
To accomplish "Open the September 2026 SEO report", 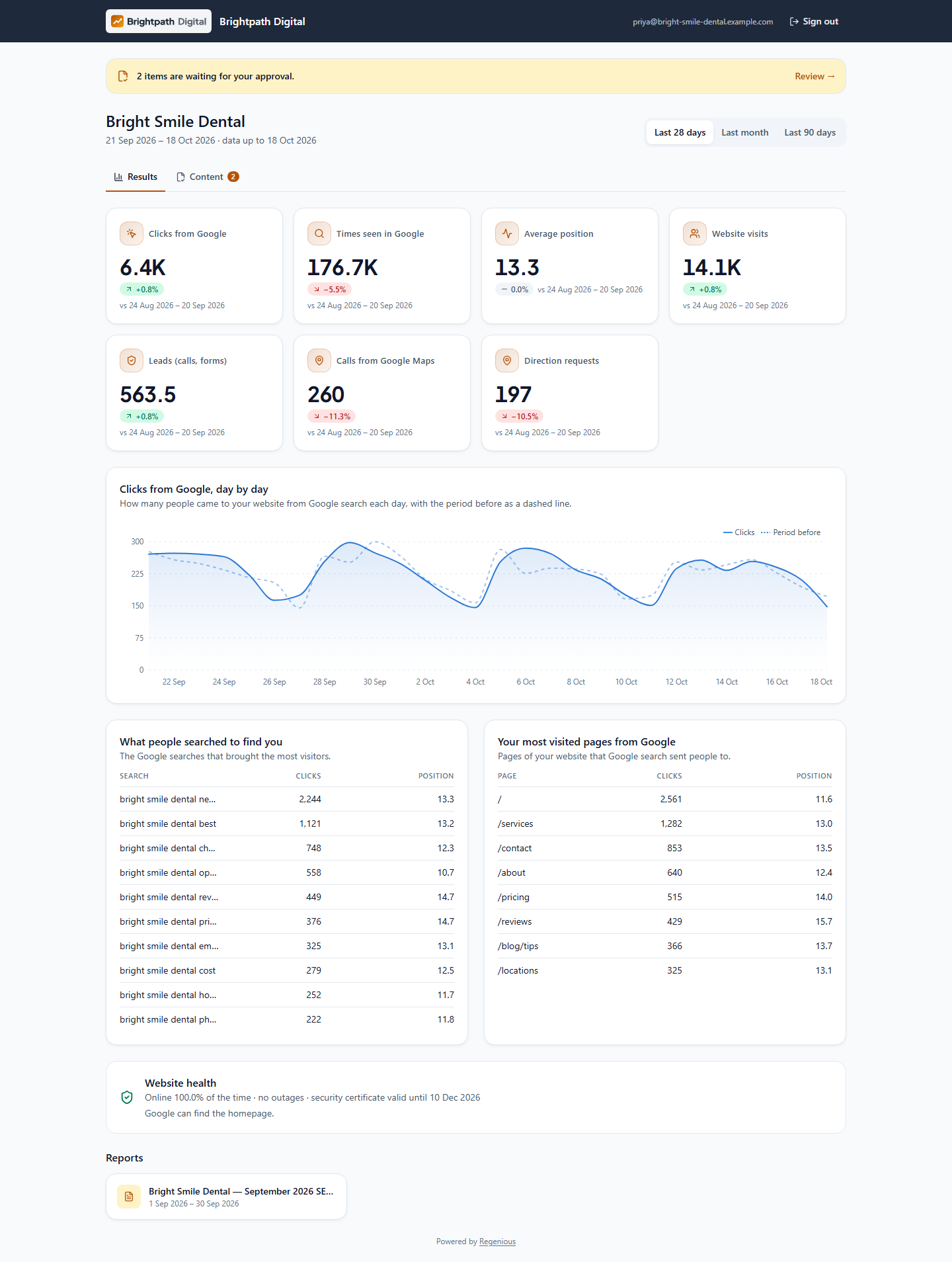I will pos(226,1197).
